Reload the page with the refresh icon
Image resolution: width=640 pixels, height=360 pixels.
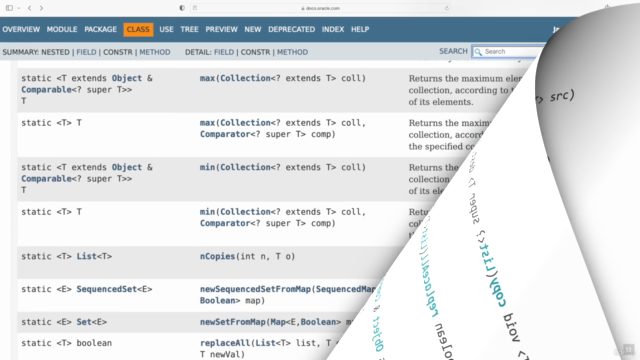[447, 8]
